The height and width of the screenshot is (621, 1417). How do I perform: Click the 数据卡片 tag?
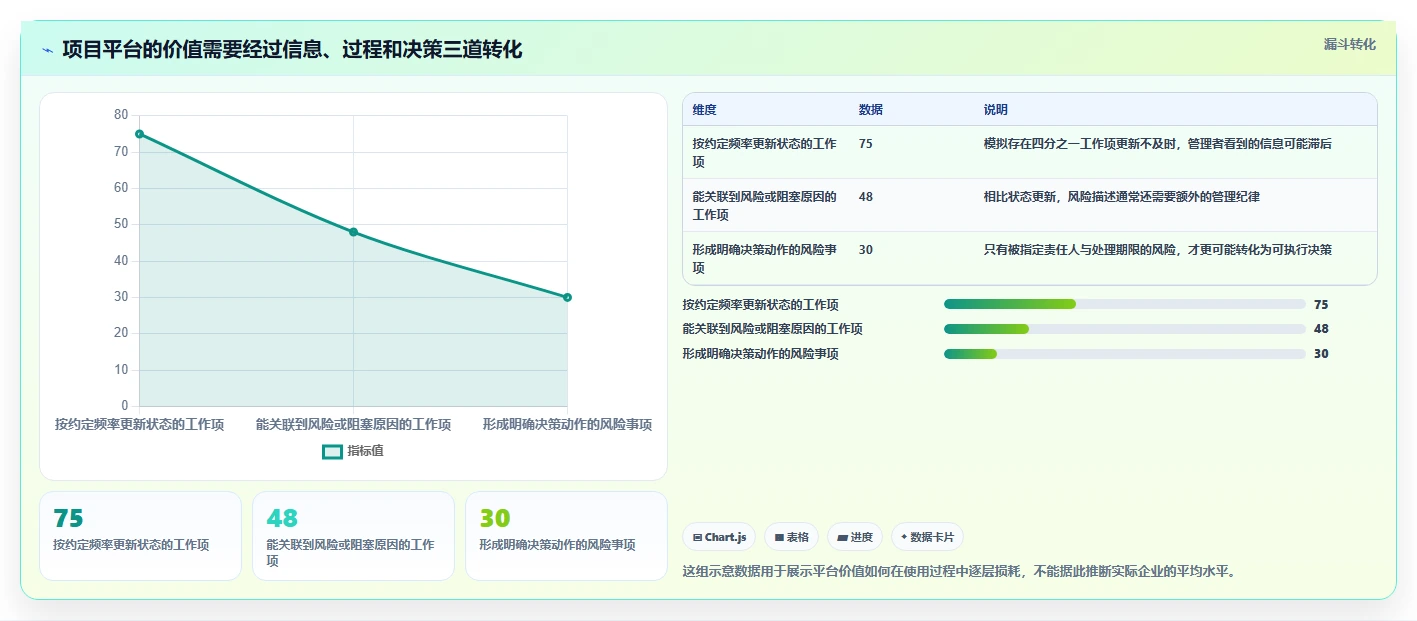coord(927,537)
